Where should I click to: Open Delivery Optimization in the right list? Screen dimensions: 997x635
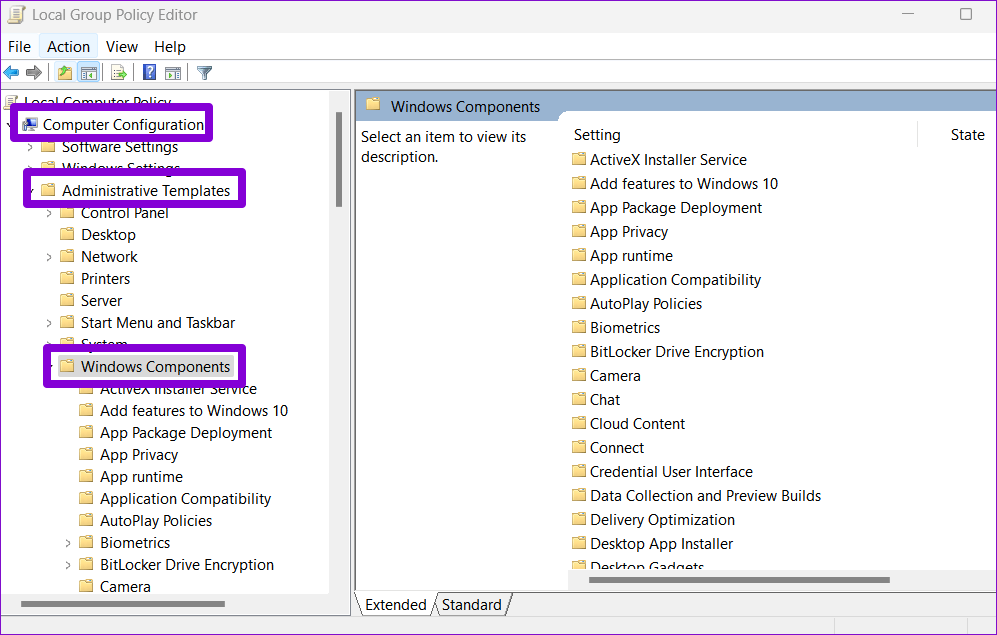[x=662, y=520]
